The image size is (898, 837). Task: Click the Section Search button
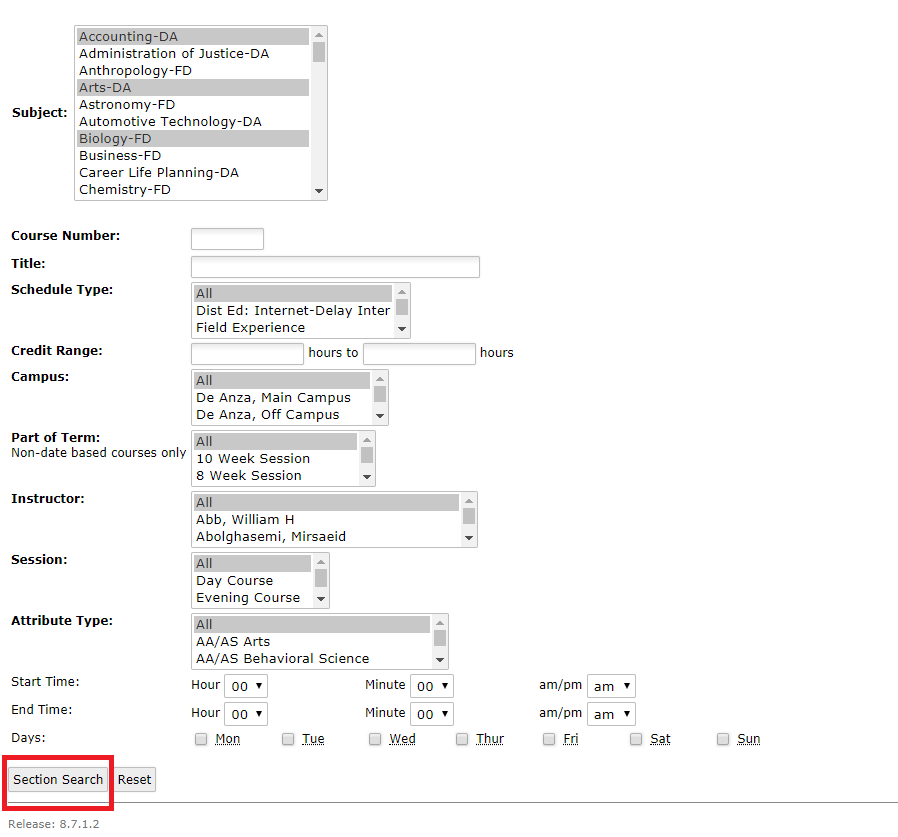(x=58, y=780)
